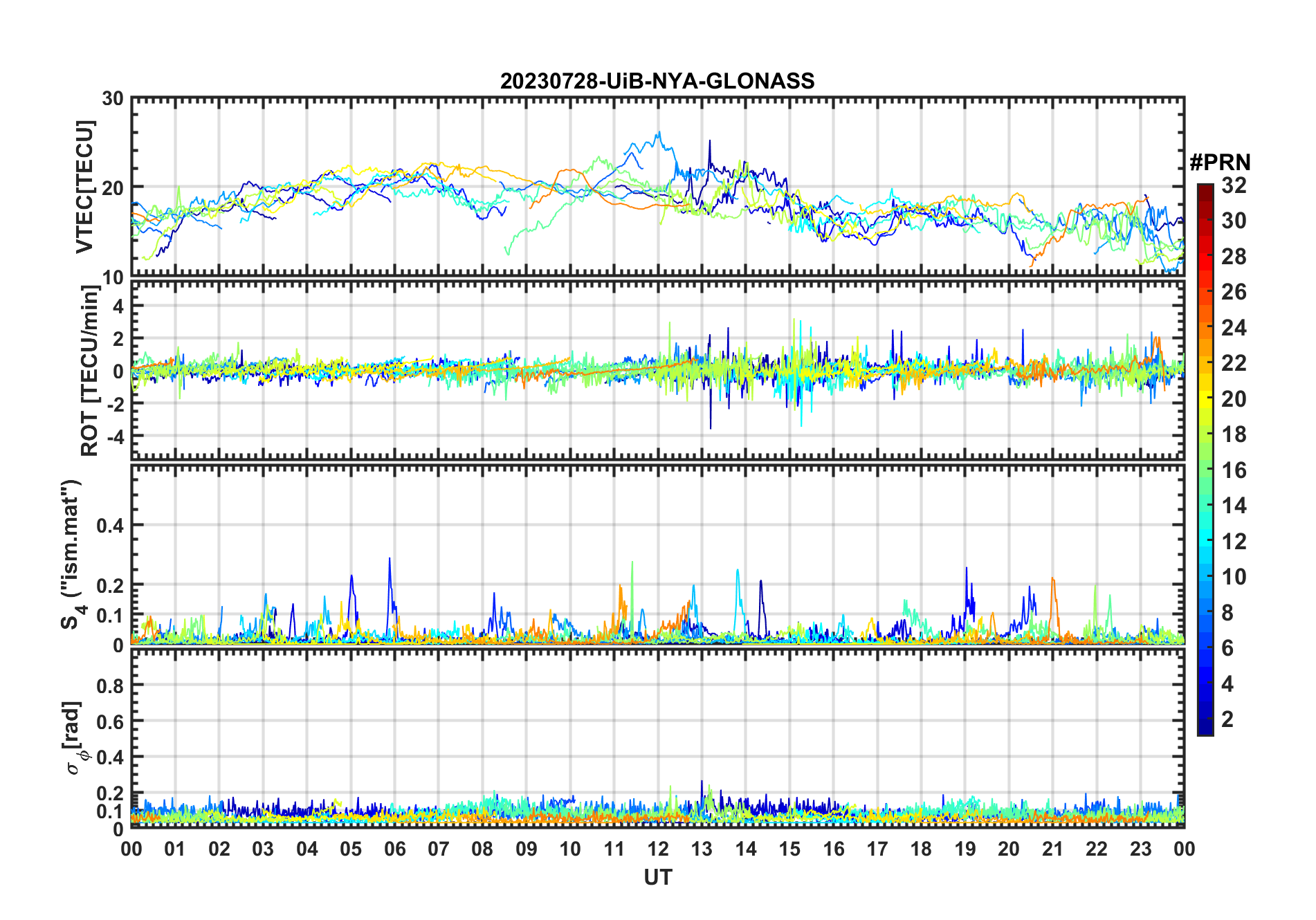This screenshot has height=920, width=1316.
Task: Click sigma phi y-axis tick 0.8
Action: click(x=111, y=686)
